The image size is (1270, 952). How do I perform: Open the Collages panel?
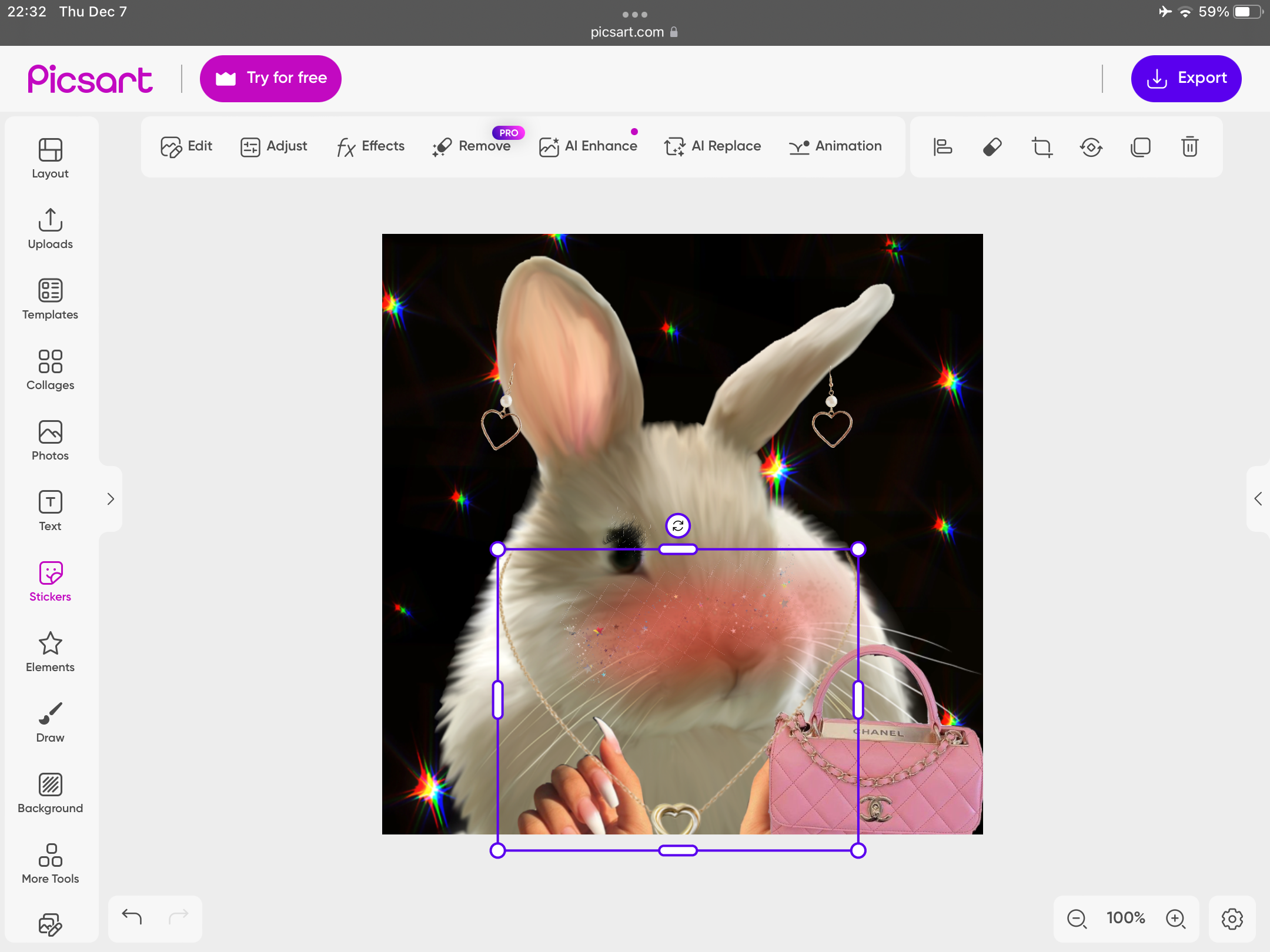50,370
